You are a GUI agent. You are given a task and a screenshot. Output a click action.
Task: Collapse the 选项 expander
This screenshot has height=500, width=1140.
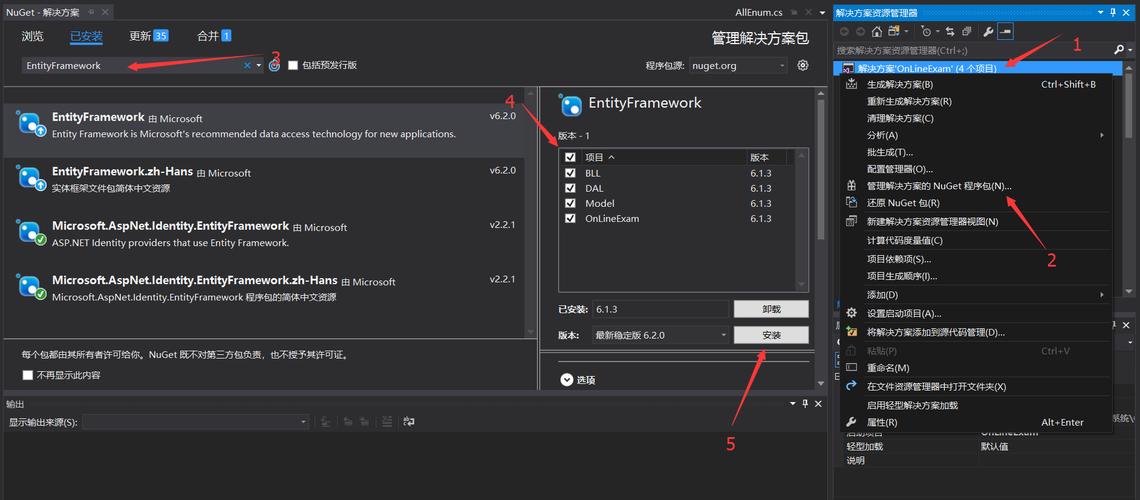tap(567, 379)
